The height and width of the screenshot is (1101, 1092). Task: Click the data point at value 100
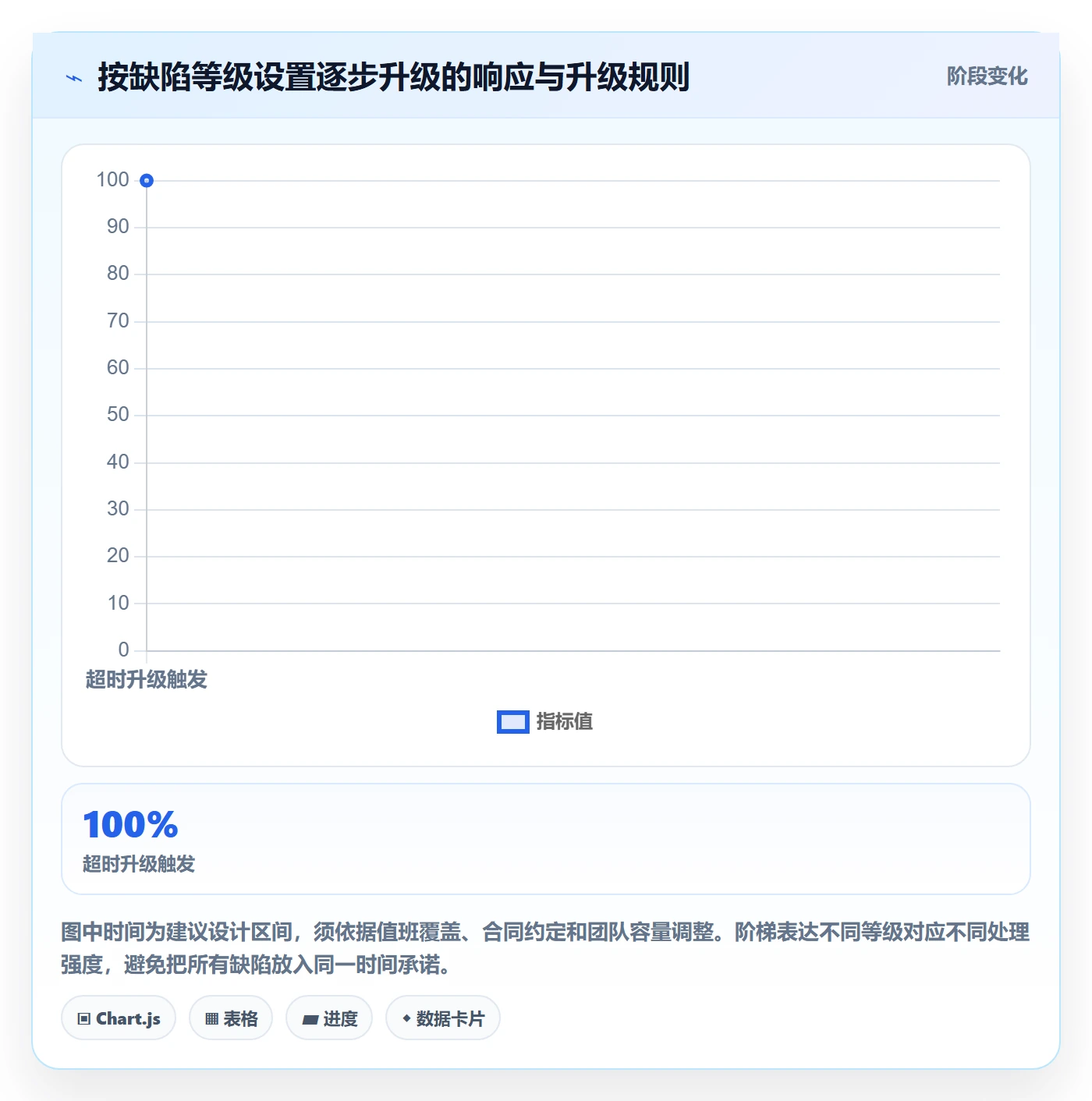(x=147, y=181)
